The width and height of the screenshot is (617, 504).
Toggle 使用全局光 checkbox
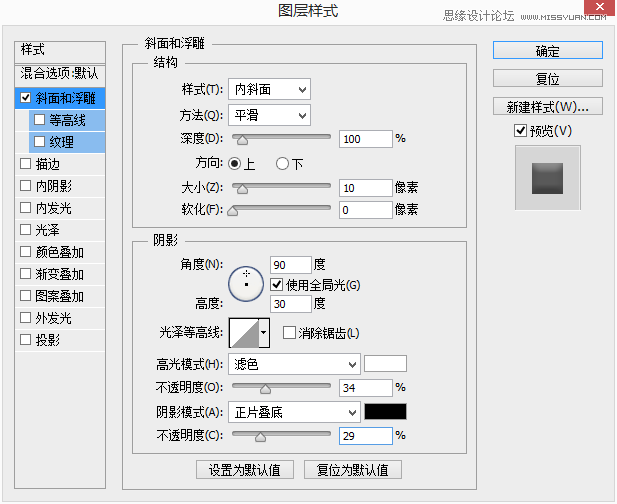277,284
